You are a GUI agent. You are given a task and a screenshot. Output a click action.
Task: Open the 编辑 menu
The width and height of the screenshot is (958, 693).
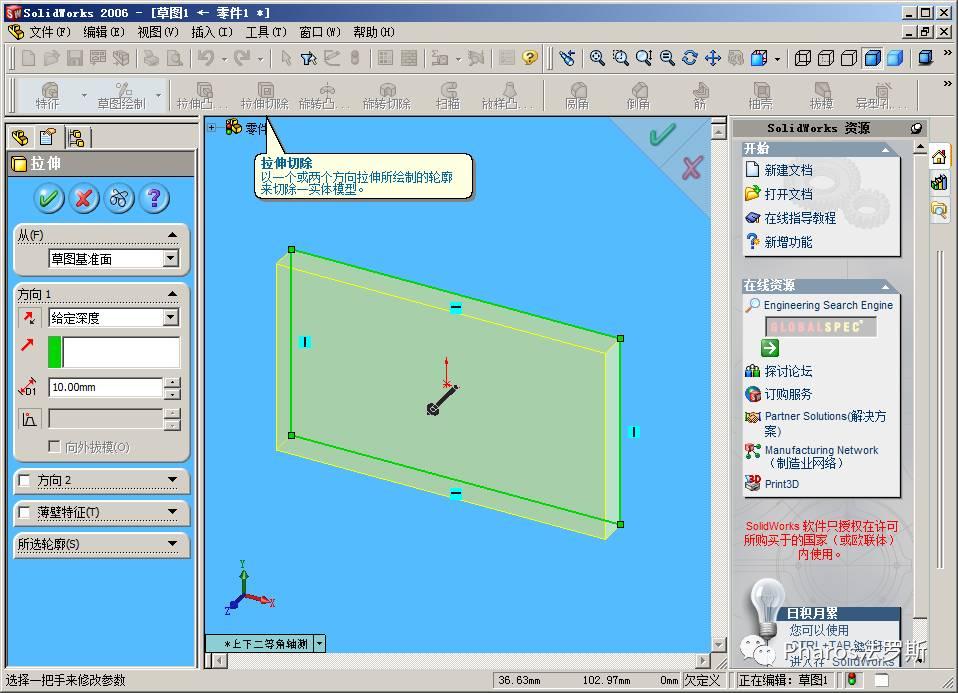pyautogui.click(x=103, y=32)
